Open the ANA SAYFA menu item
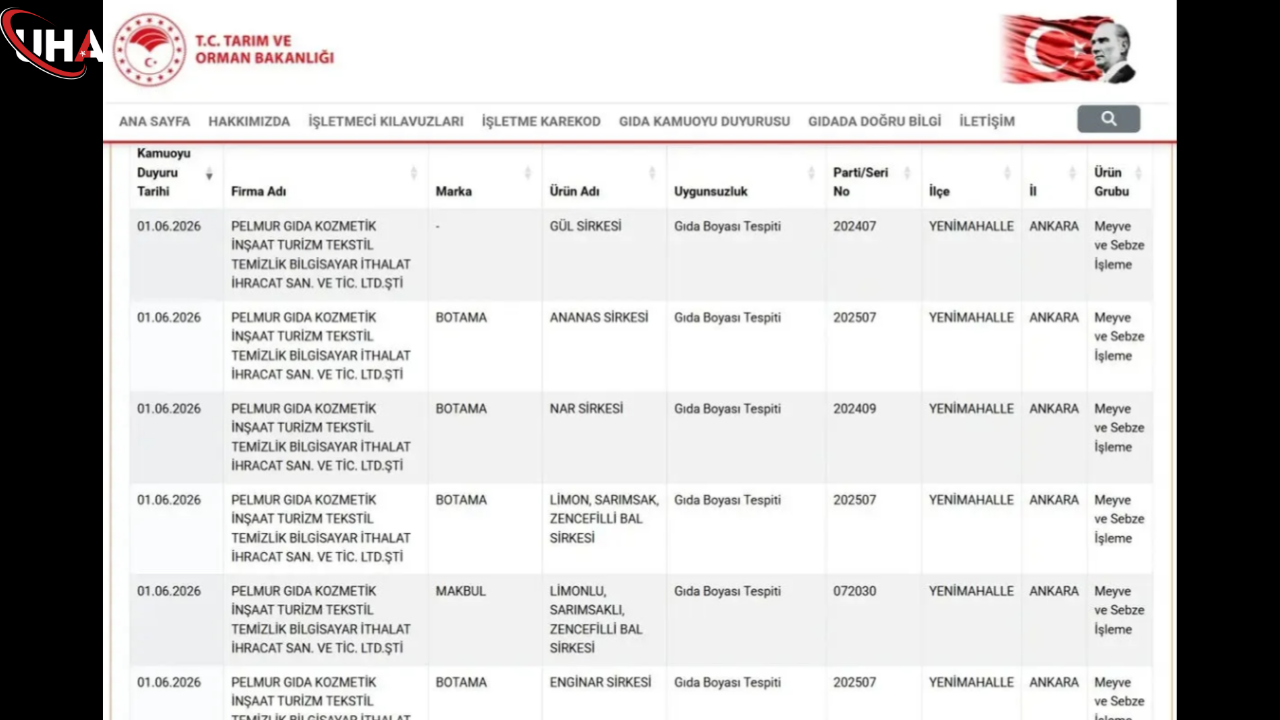 pos(154,121)
